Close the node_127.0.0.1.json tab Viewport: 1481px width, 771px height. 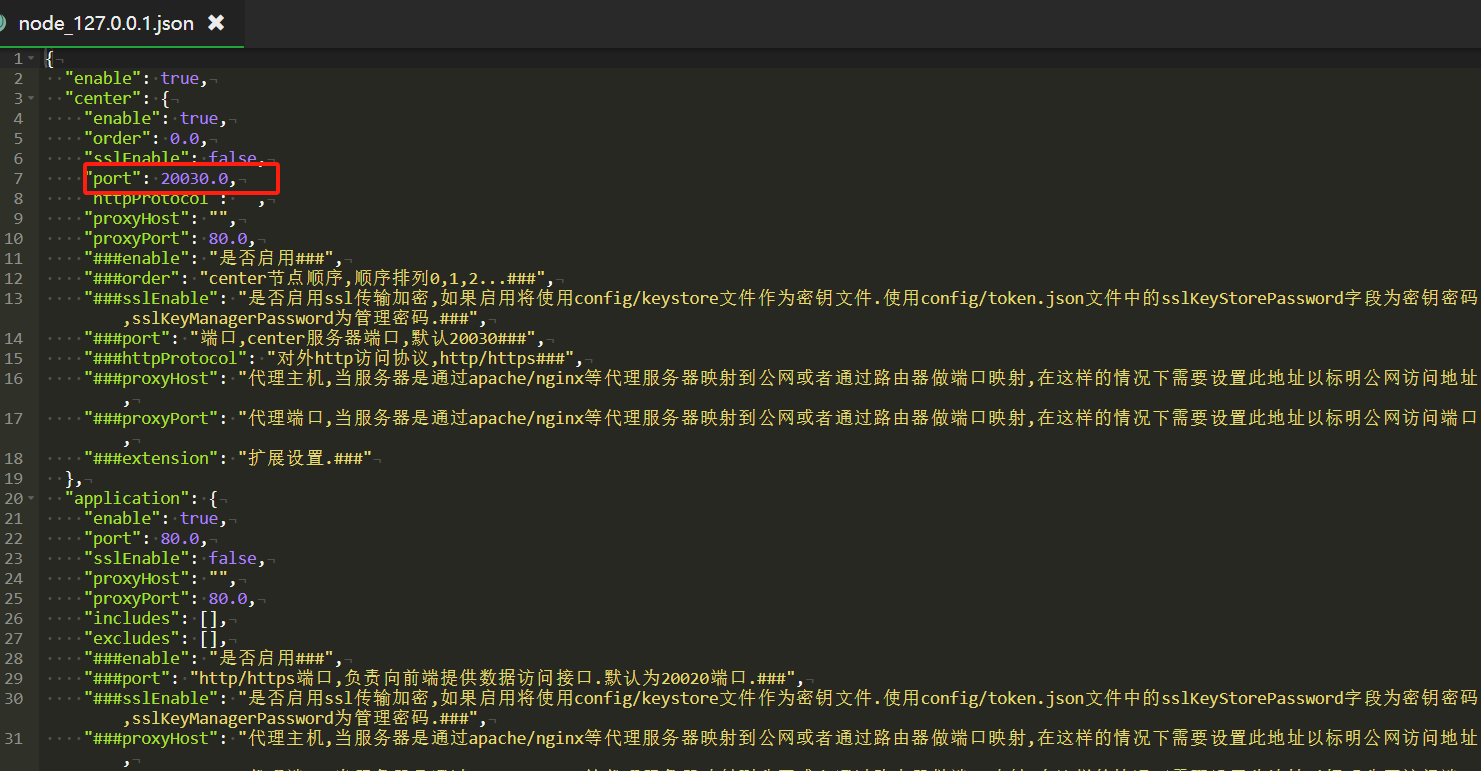tap(216, 23)
